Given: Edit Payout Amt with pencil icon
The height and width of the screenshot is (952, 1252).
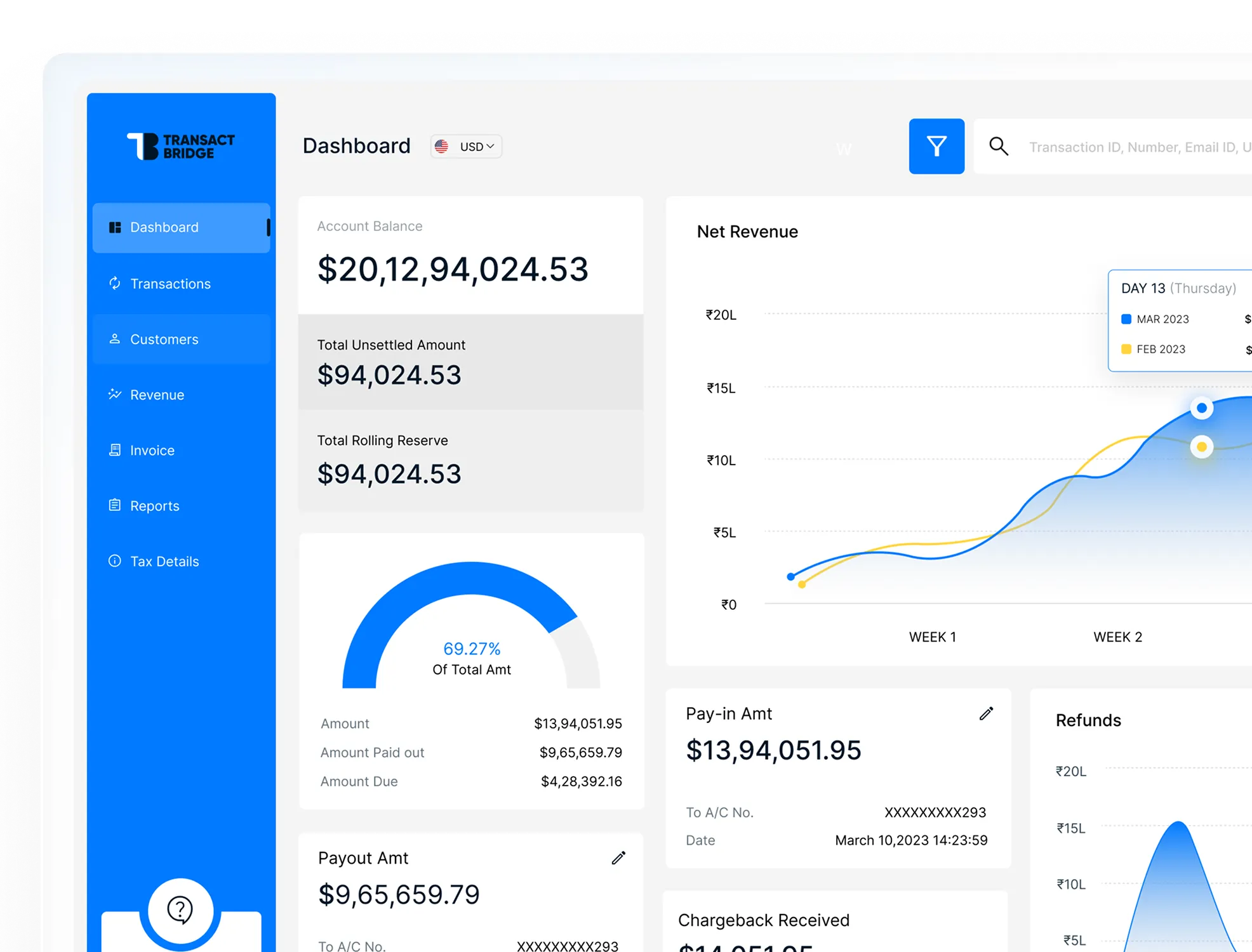Looking at the screenshot, I should click(x=618, y=858).
